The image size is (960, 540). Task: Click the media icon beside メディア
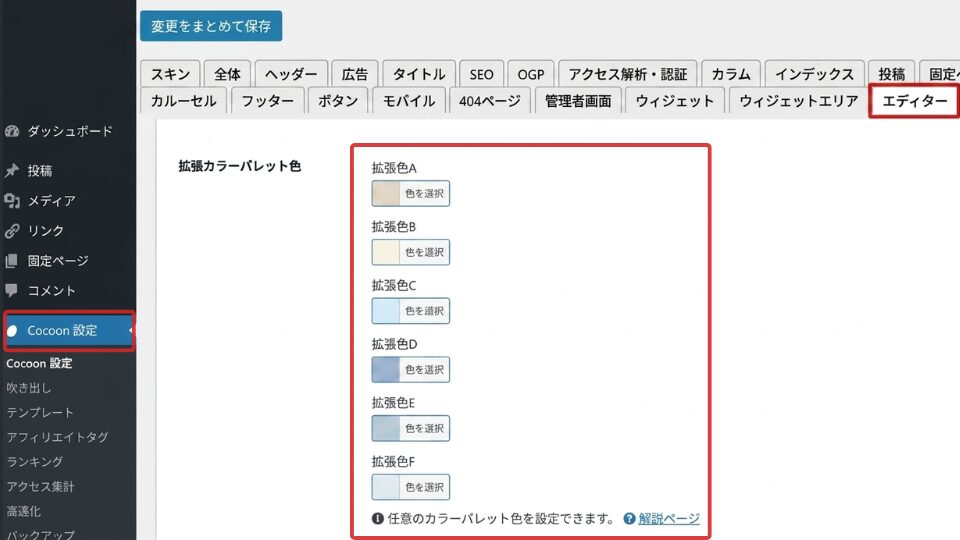pos(12,201)
